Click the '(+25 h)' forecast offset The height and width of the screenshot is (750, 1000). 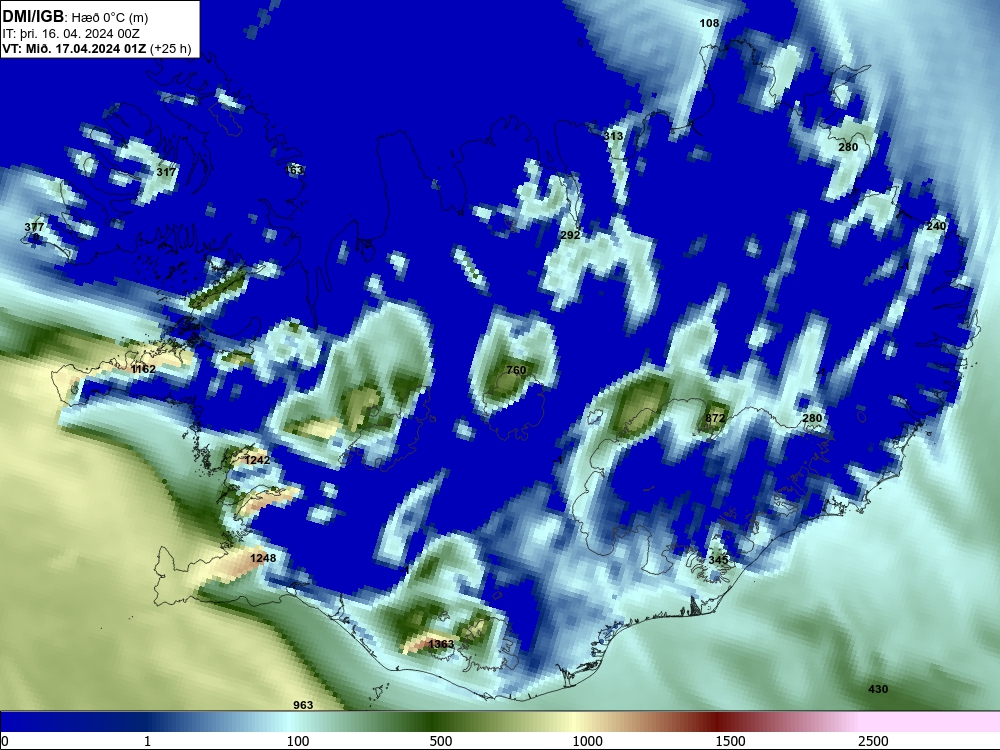[x=170, y=48]
